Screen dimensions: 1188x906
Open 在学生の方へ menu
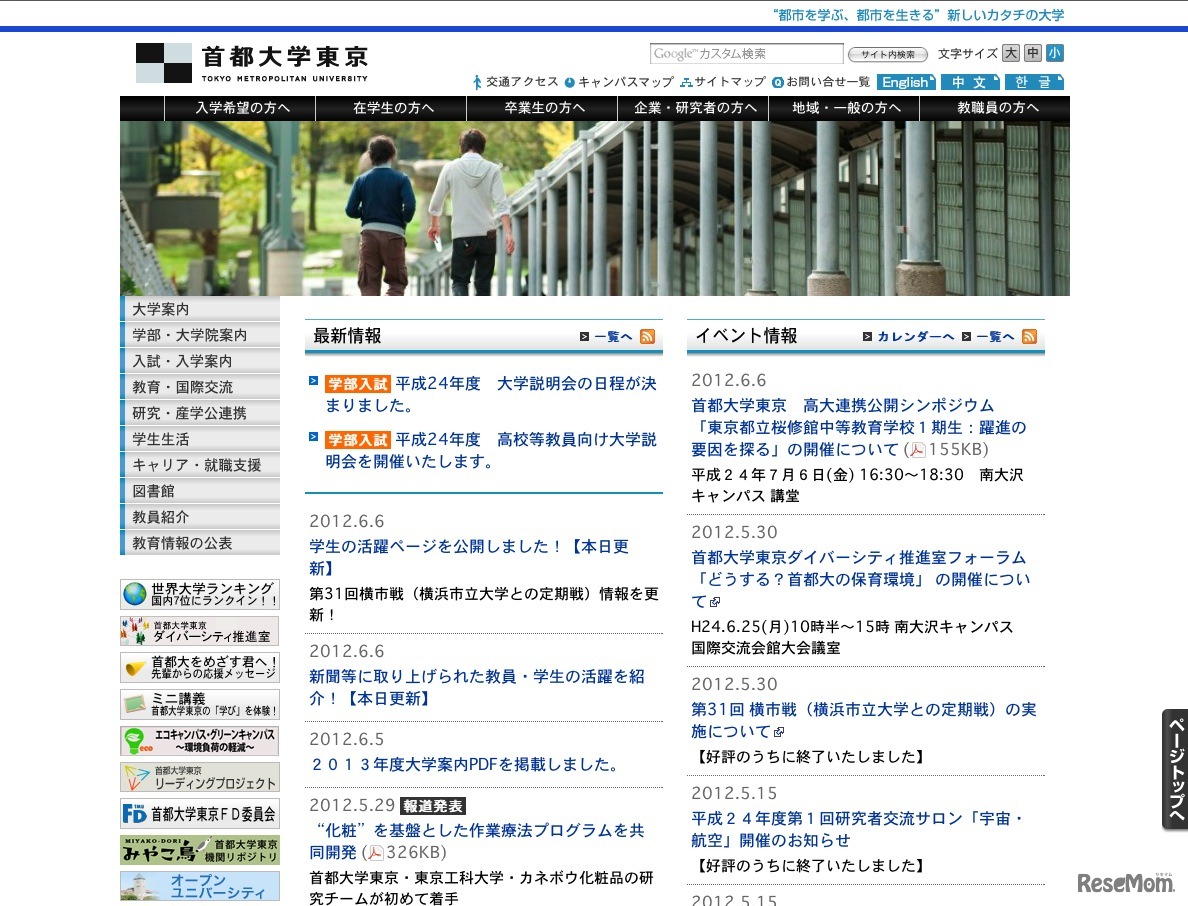(x=392, y=108)
